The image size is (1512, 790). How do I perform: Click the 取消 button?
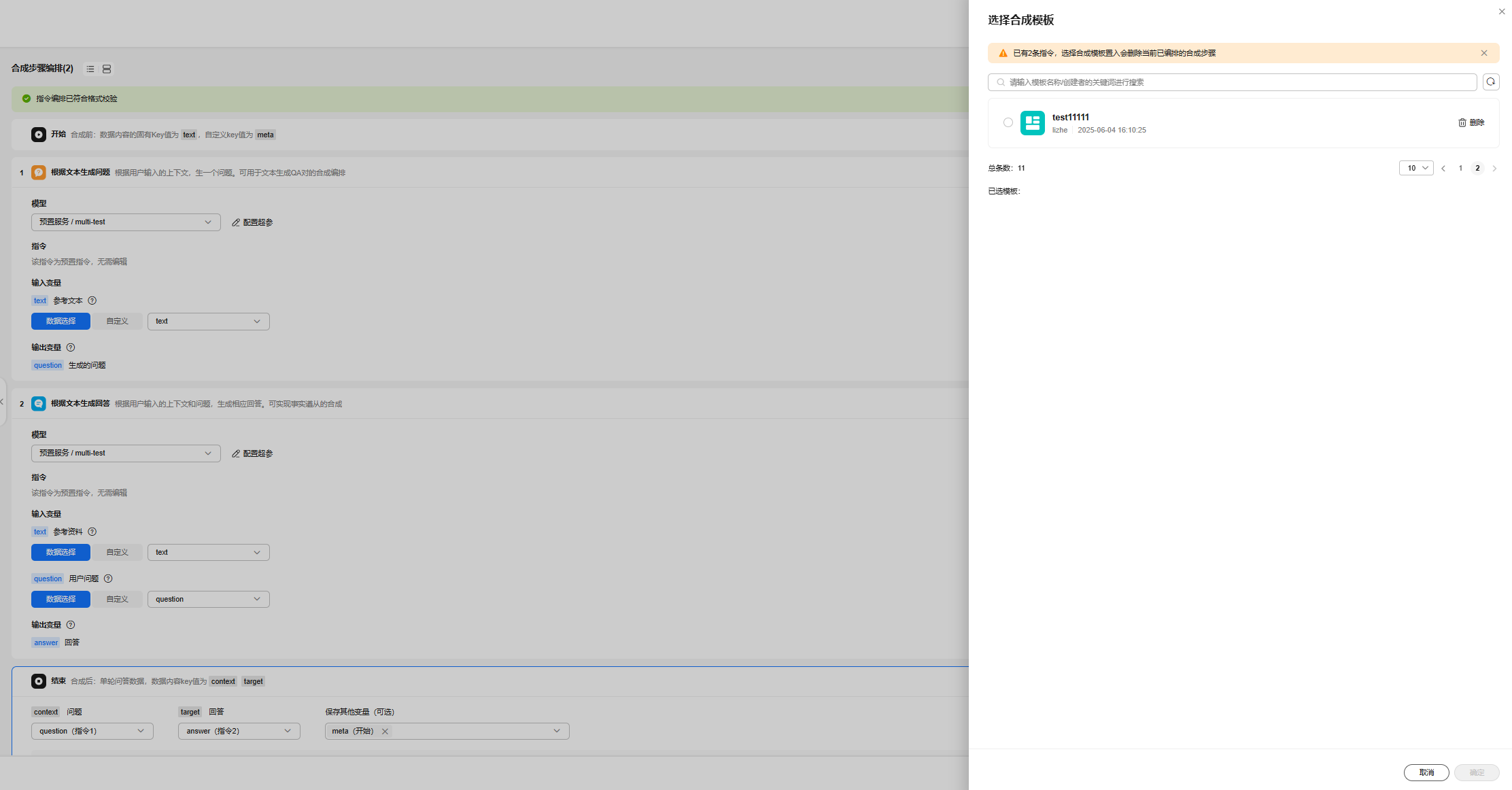click(x=1426, y=772)
